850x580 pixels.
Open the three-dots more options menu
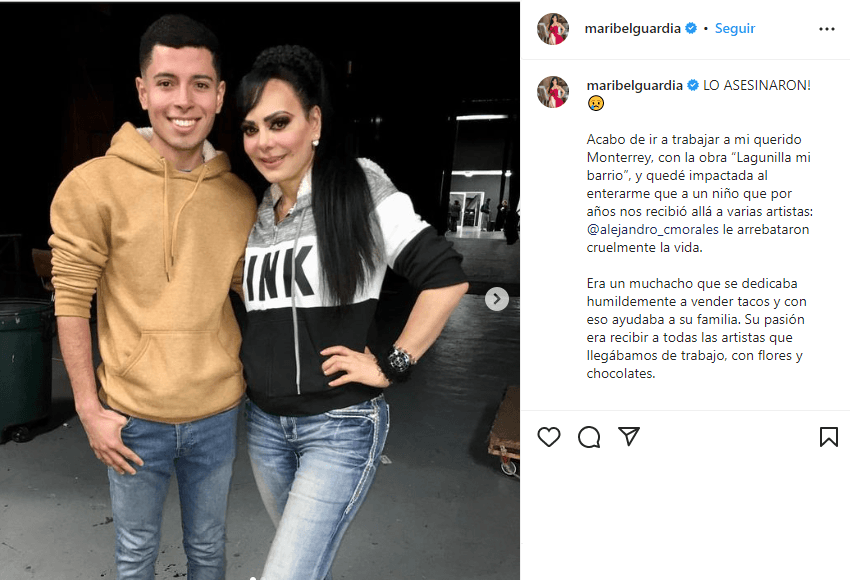coord(827,29)
